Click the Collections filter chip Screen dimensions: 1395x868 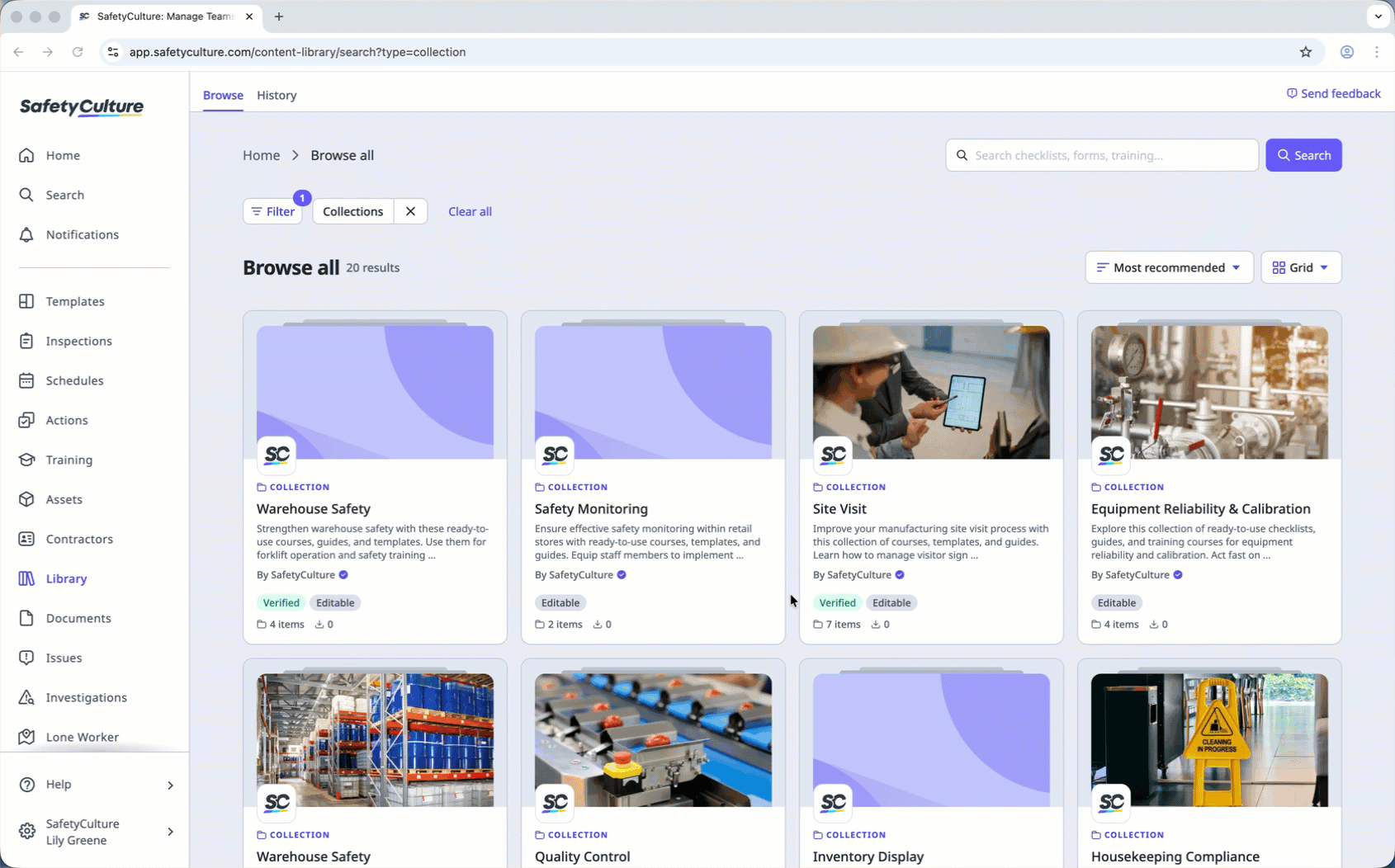click(352, 211)
